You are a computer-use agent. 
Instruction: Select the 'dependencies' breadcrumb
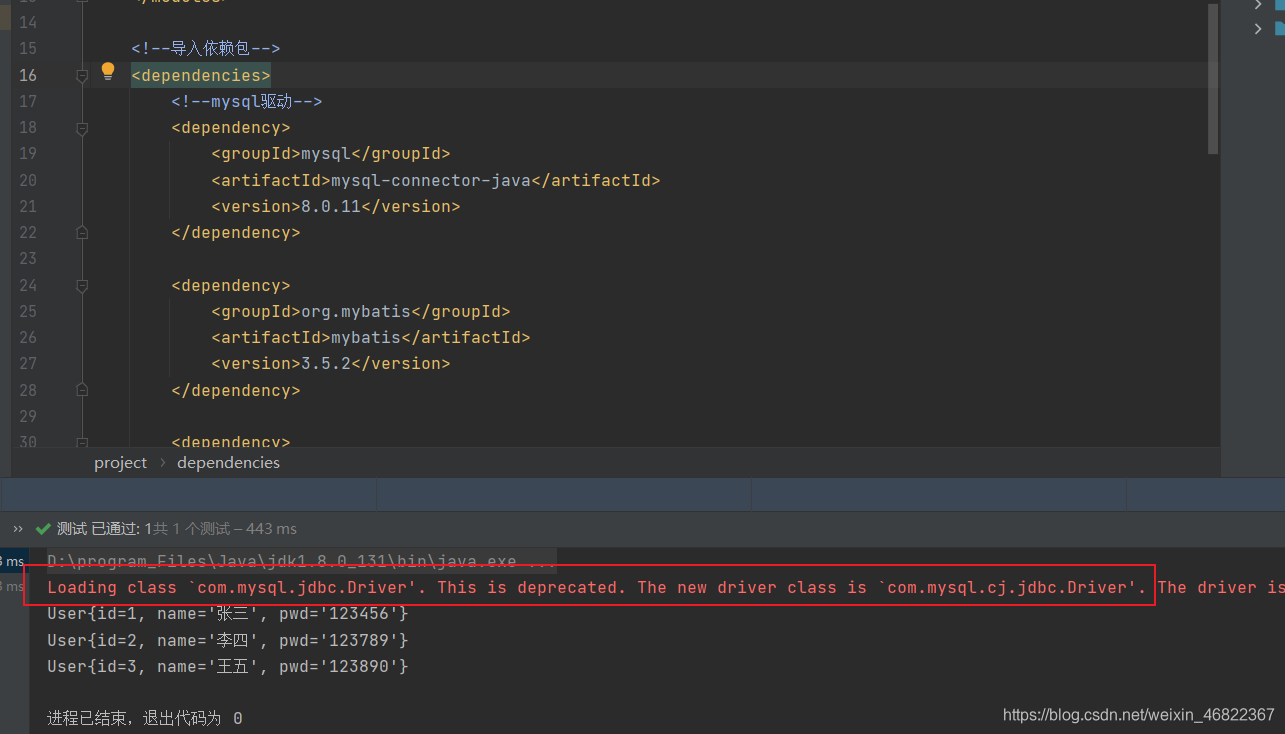[228, 463]
